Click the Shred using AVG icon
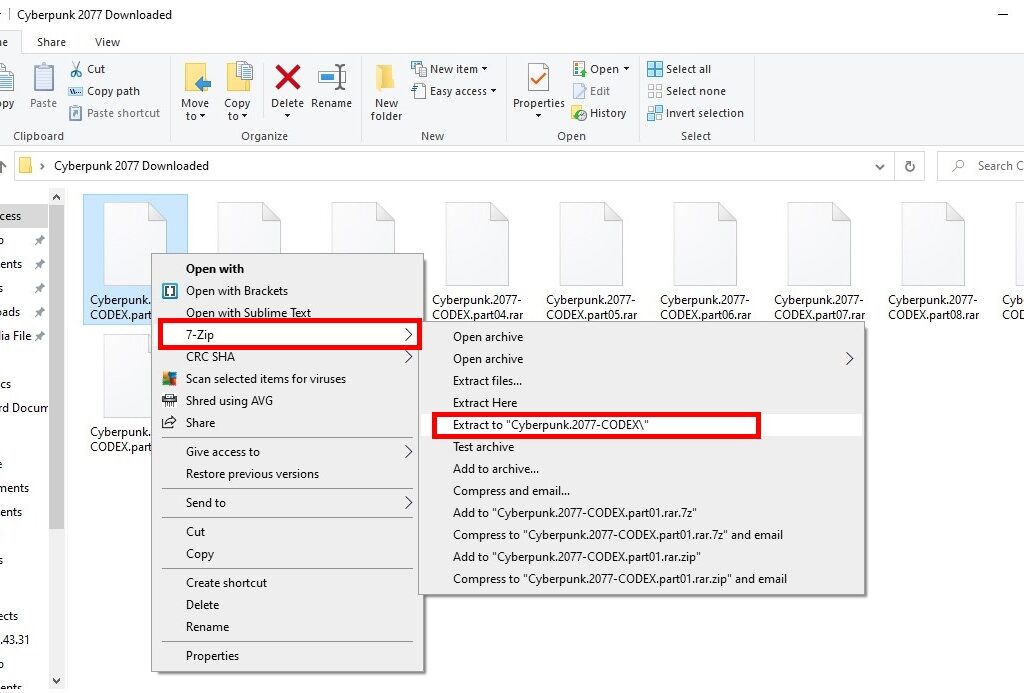Screen dimensions: 1024x693 pyautogui.click(x=170, y=400)
